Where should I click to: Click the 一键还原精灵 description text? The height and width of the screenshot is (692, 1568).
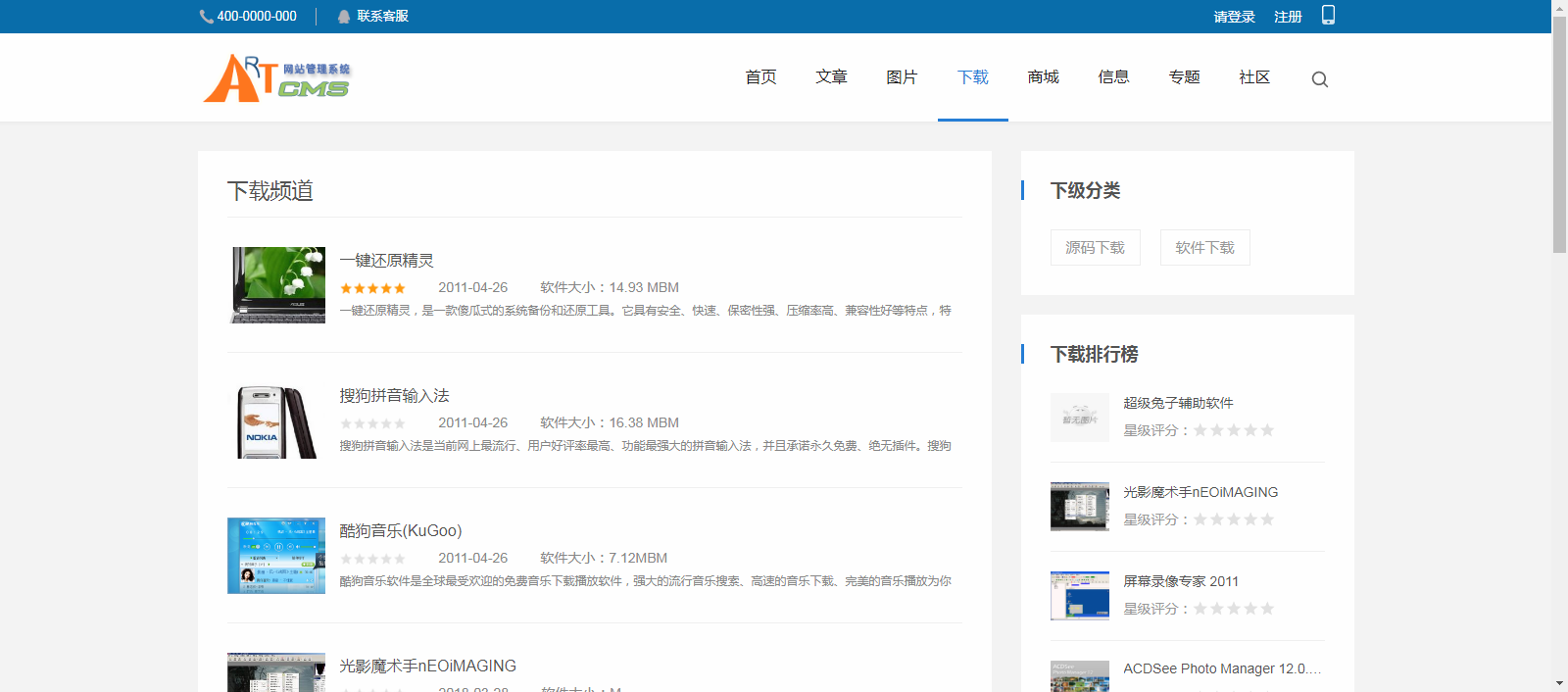click(x=646, y=311)
